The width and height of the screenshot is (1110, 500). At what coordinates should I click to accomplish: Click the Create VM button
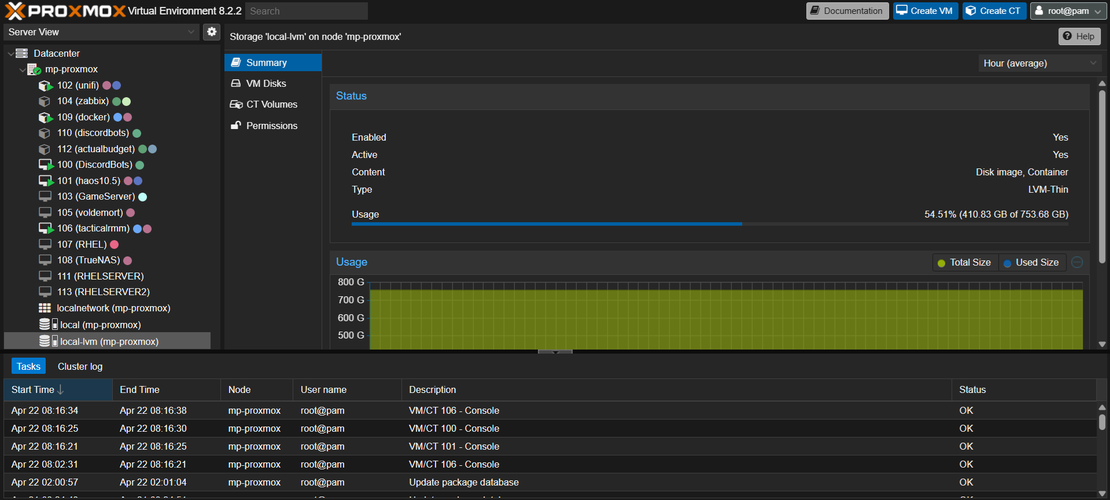click(x=925, y=11)
